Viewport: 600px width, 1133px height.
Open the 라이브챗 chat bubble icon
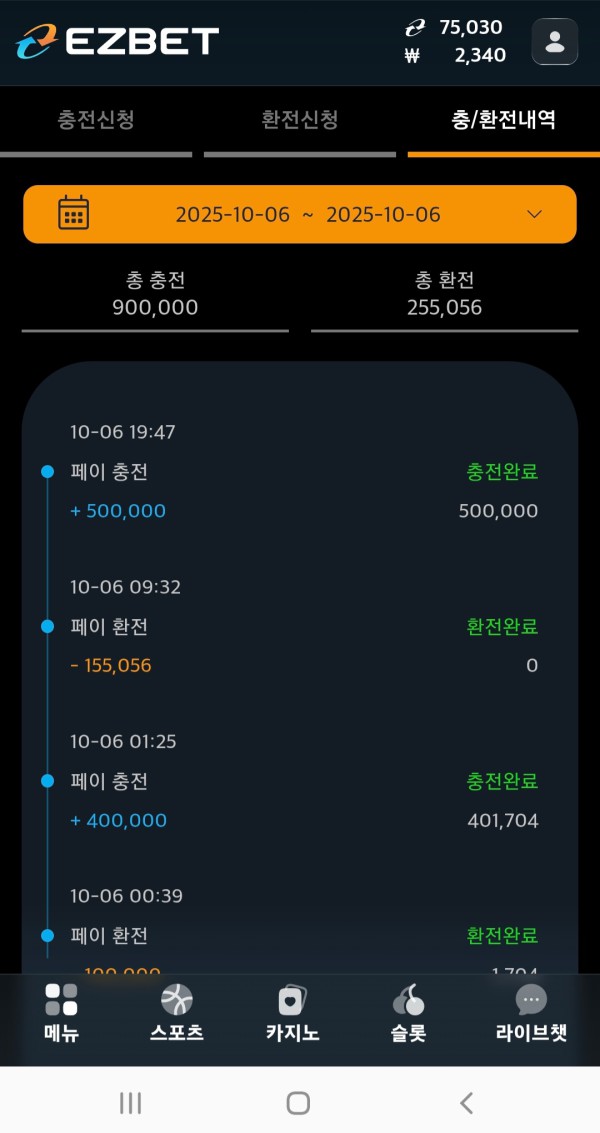[x=530, y=1000]
